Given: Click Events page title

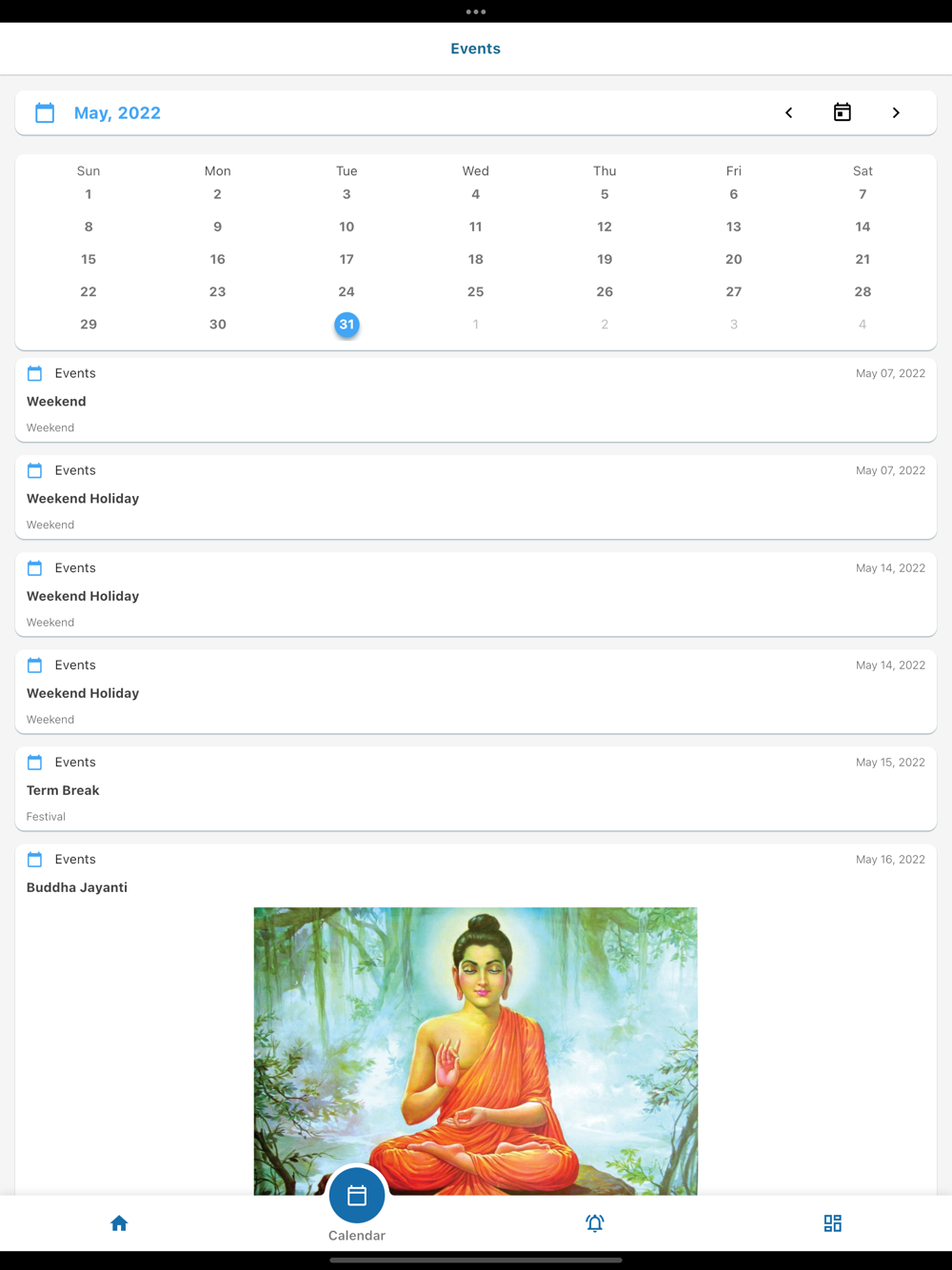Looking at the screenshot, I should point(476,49).
